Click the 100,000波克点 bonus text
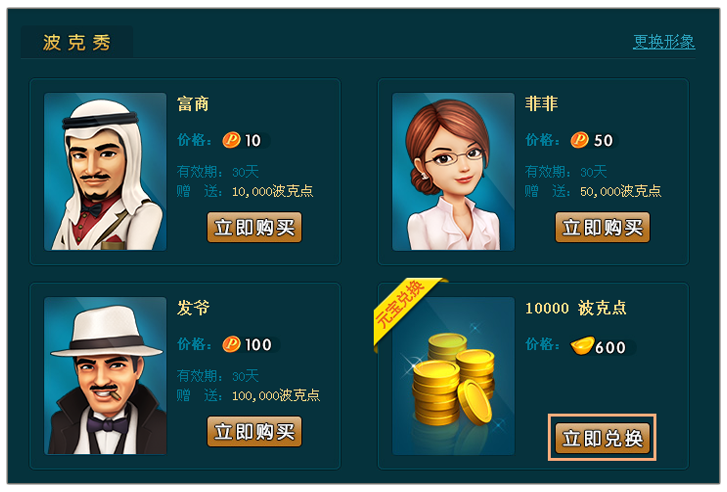This screenshot has height=492, width=727. coord(276,395)
